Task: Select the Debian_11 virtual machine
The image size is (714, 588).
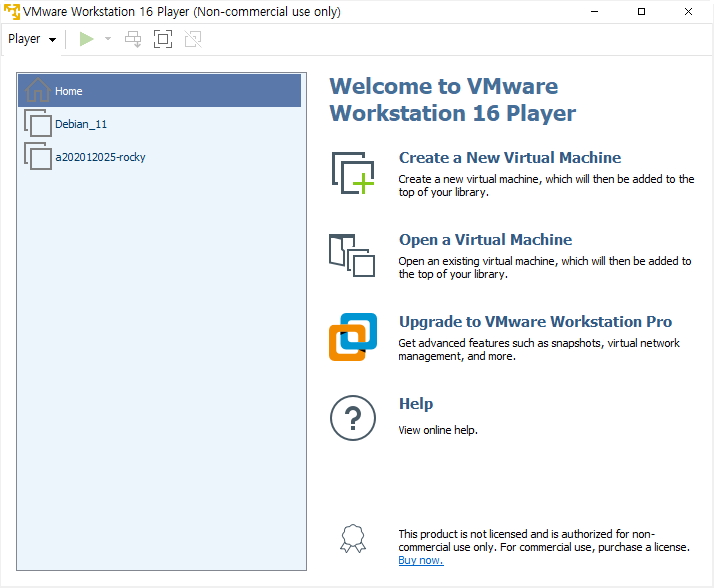Action: click(x=159, y=124)
